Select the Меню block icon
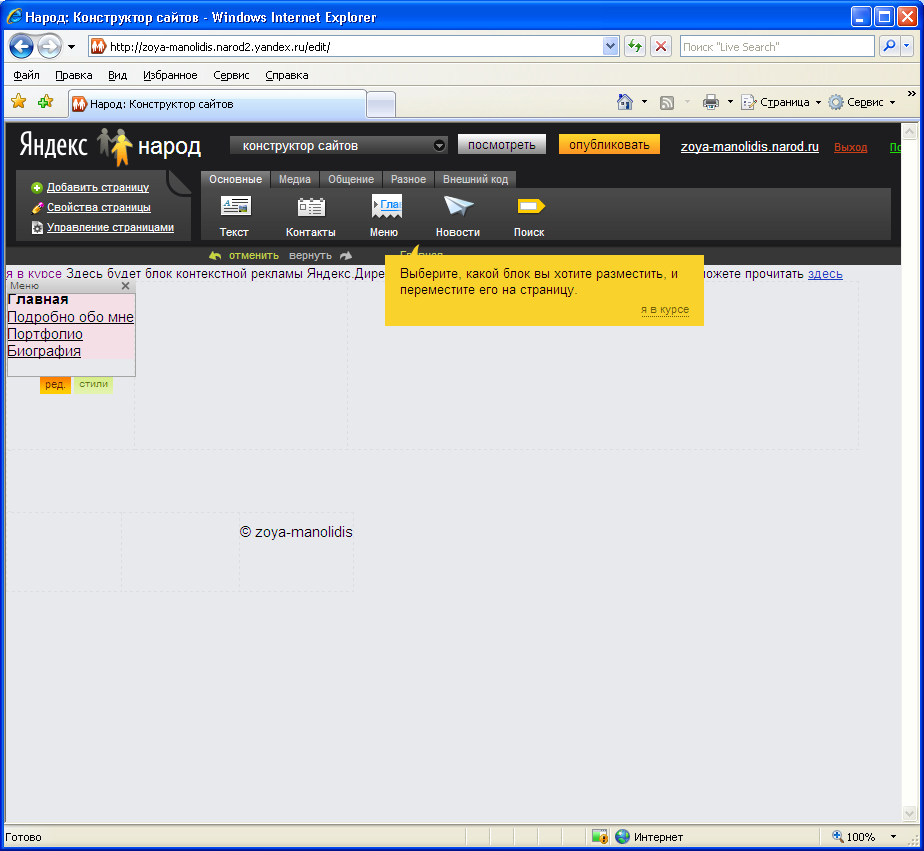924x851 pixels. (387, 206)
